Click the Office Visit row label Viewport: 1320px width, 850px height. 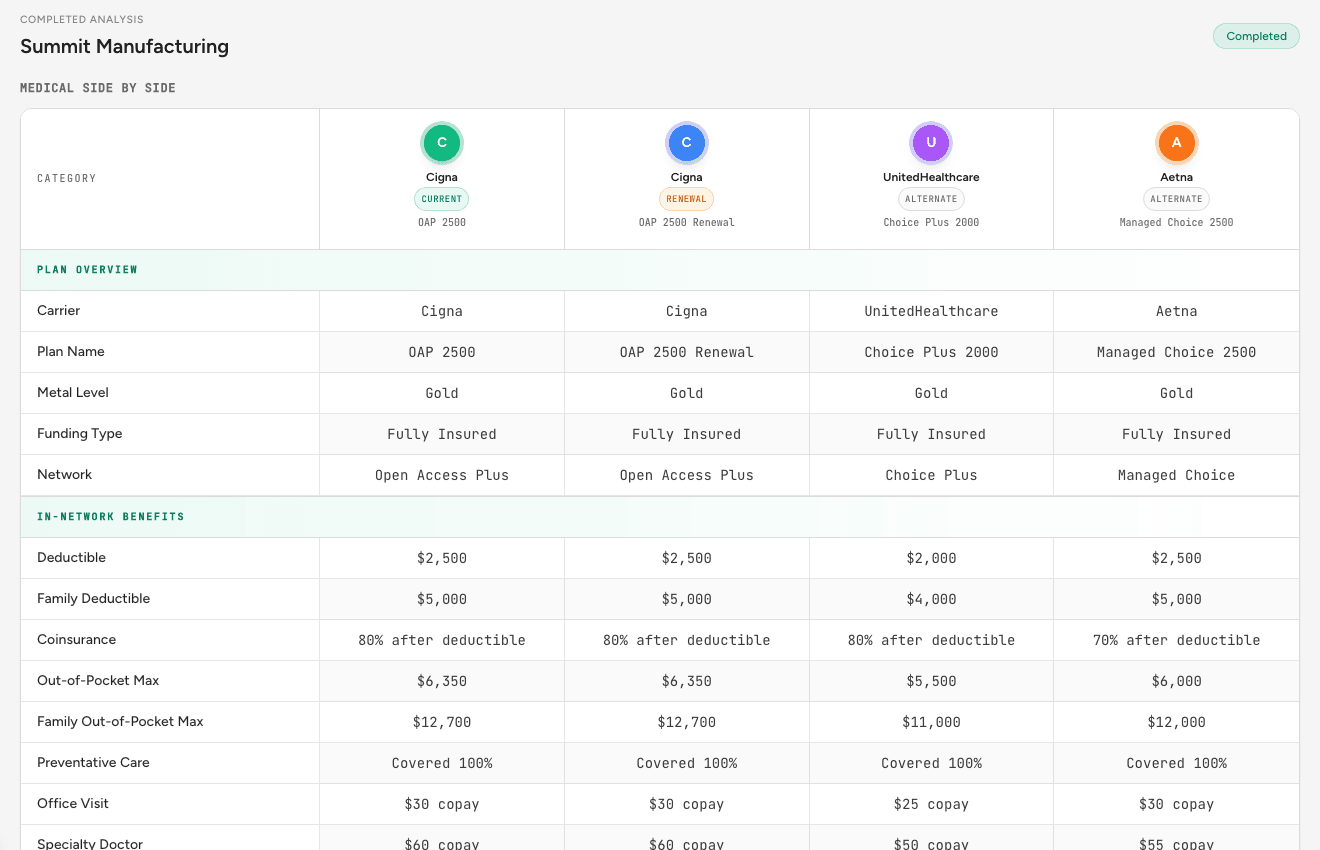pyautogui.click(x=73, y=804)
